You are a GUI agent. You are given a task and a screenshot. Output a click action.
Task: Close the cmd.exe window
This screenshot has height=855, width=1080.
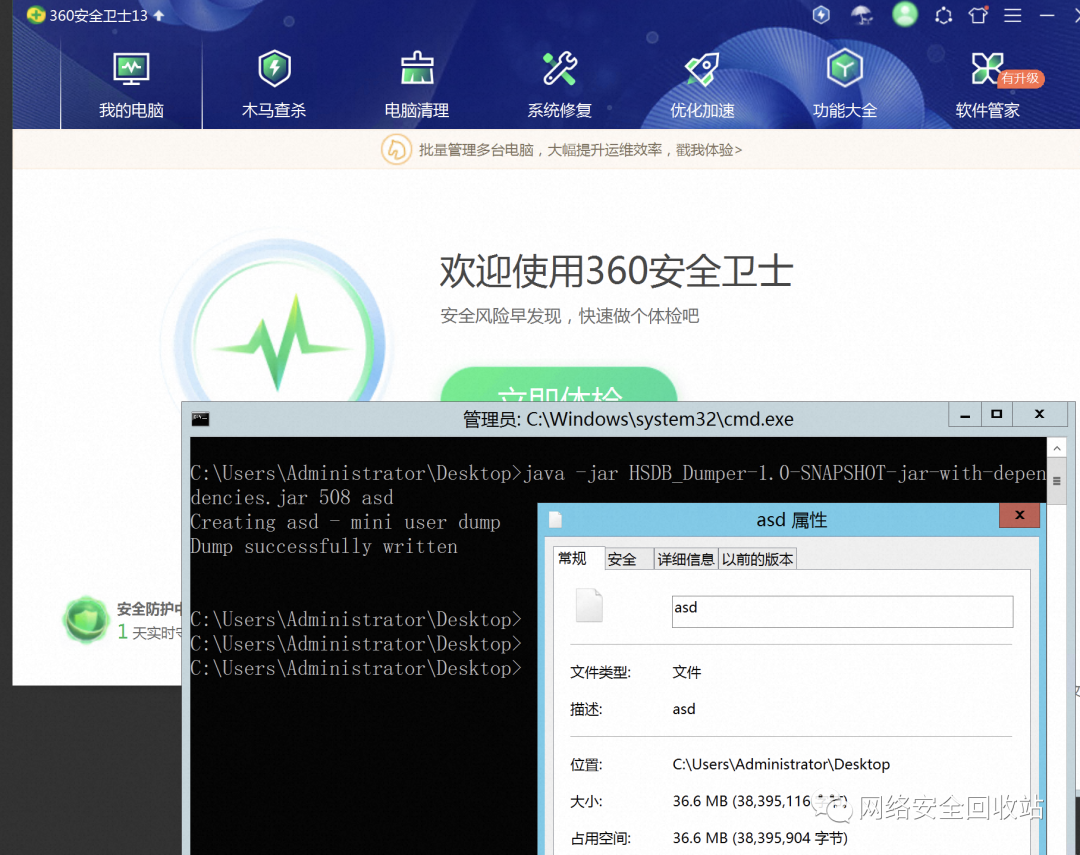(1039, 415)
